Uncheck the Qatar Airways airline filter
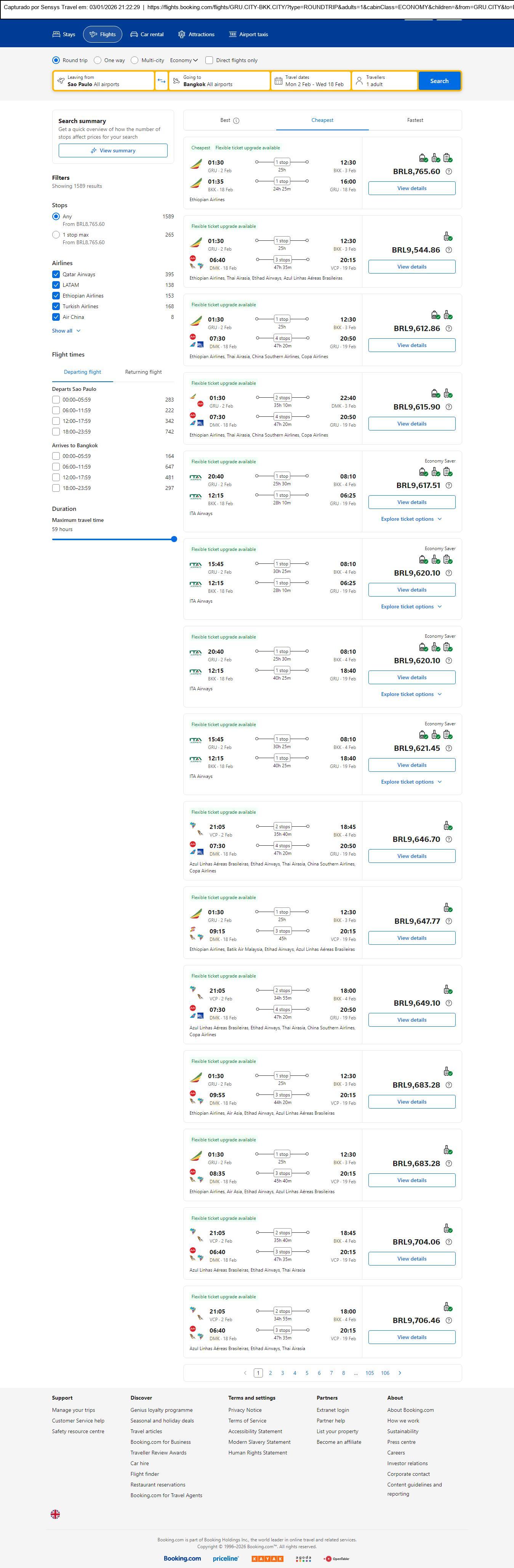514x1568 pixels. [56, 275]
